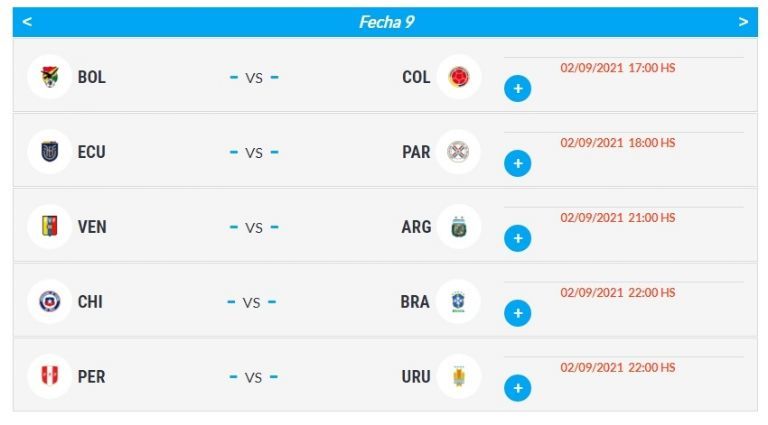Expand VEN vs ARG match details
Image resolution: width=768 pixels, height=425 pixels.
[x=517, y=239]
